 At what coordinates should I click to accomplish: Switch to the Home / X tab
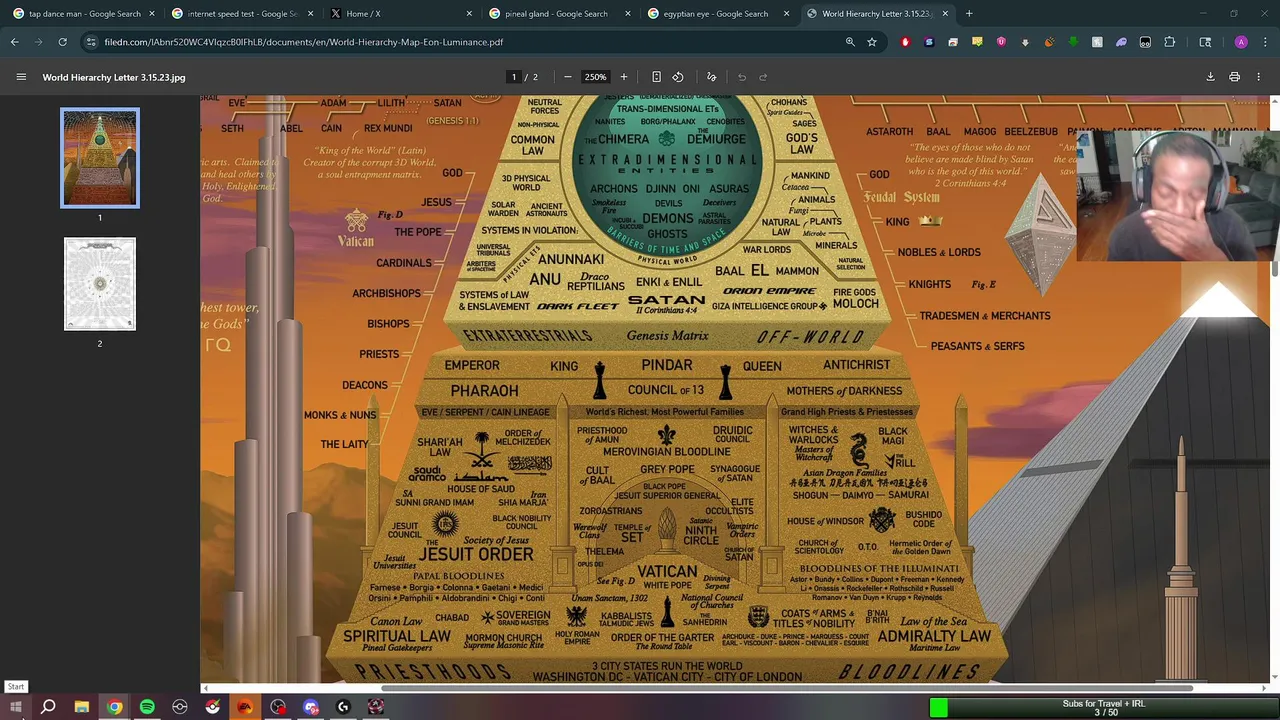tap(400, 14)
